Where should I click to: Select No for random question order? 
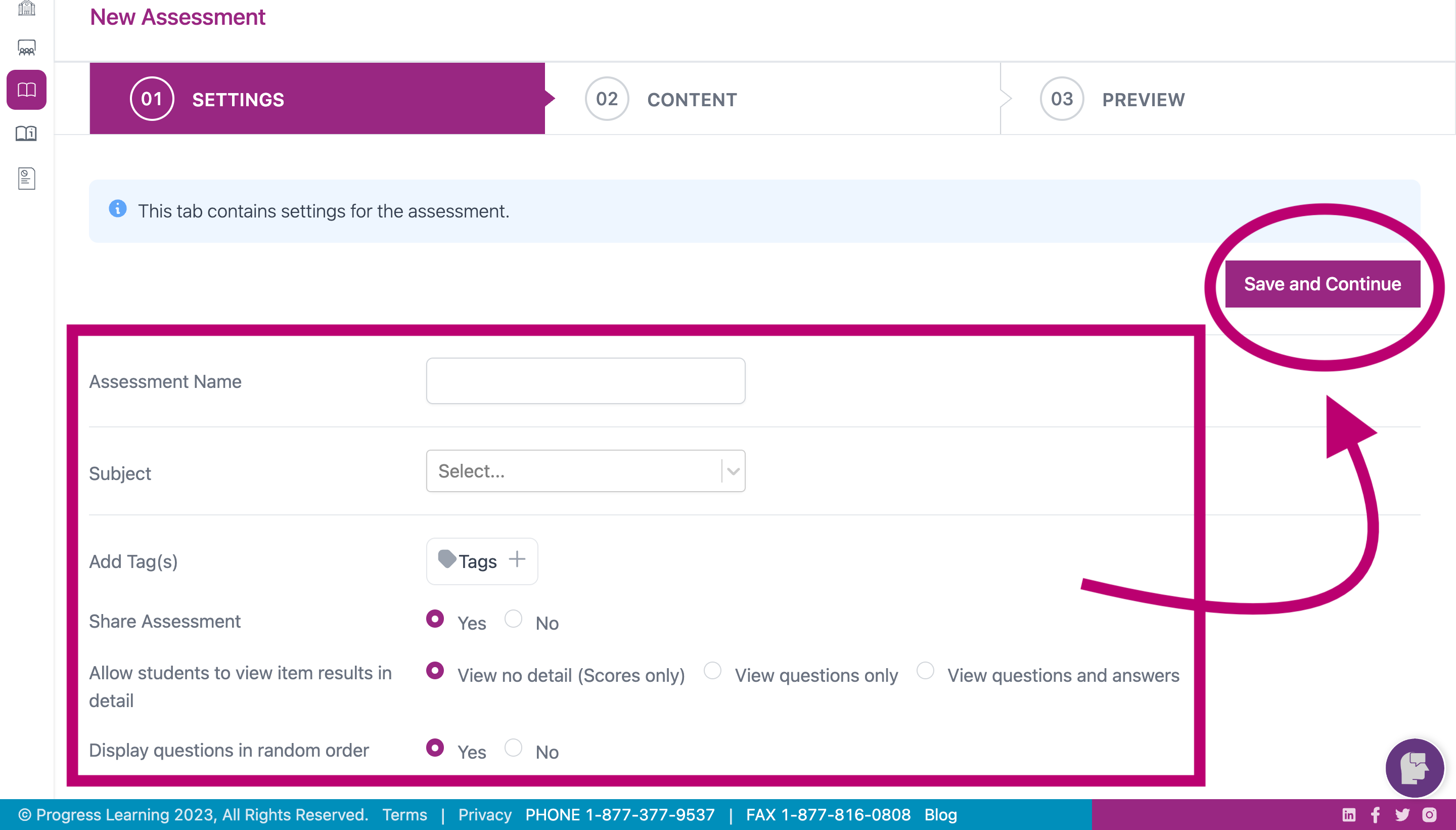tap(513, 748)
